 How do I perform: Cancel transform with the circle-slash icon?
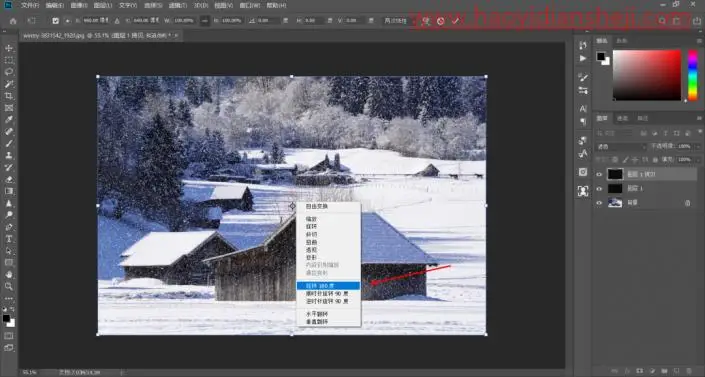coord(441,21)
